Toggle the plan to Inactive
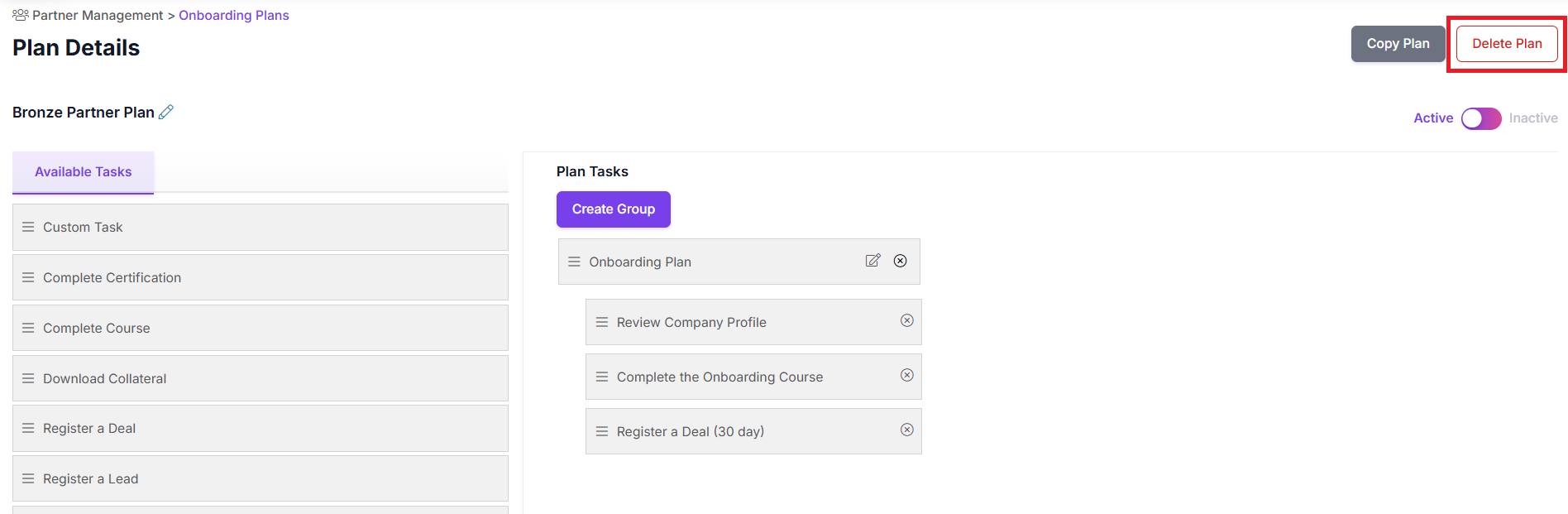This screenshot has width=1568, height=514. click(x=1480, y=118)
